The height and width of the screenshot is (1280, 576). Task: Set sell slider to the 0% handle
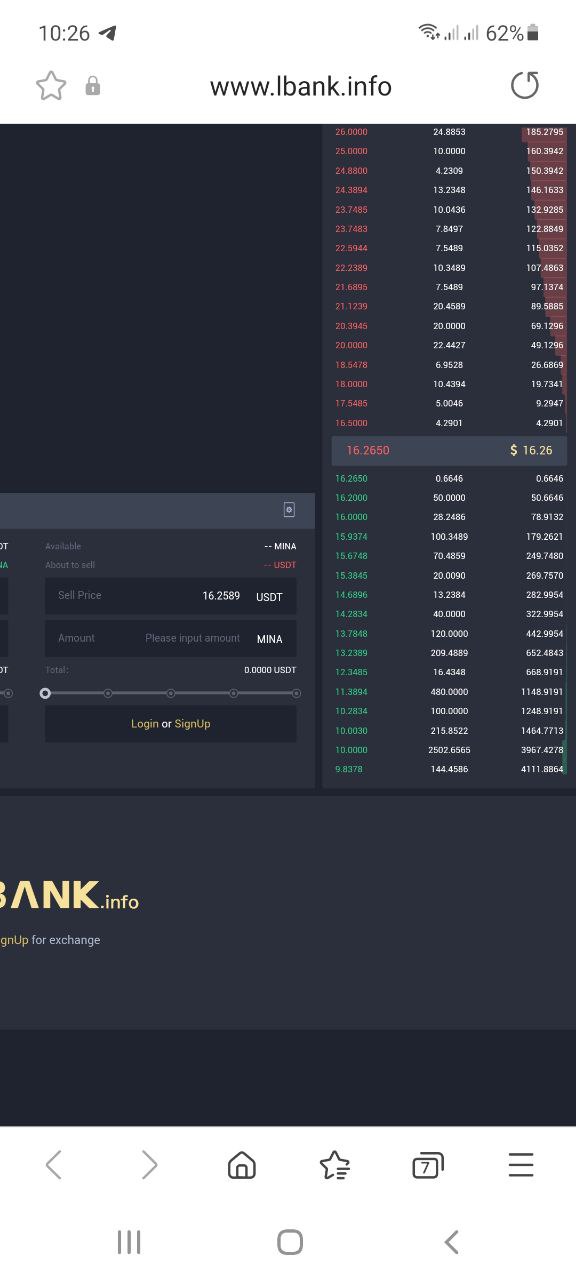[x=45, y=693]
